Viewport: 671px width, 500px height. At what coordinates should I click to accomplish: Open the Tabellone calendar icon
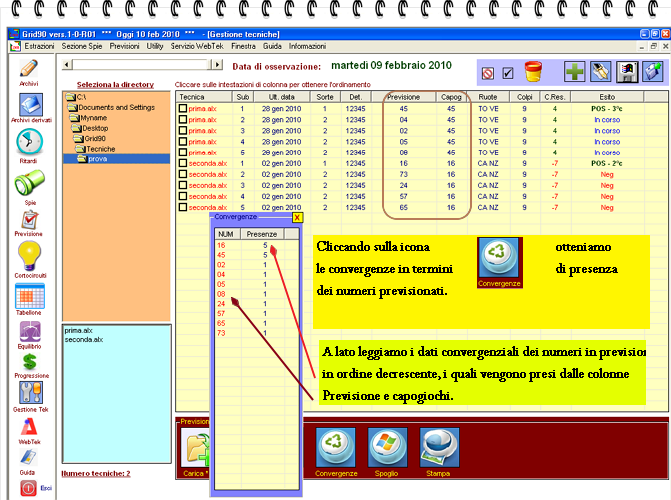coord(30,296)
